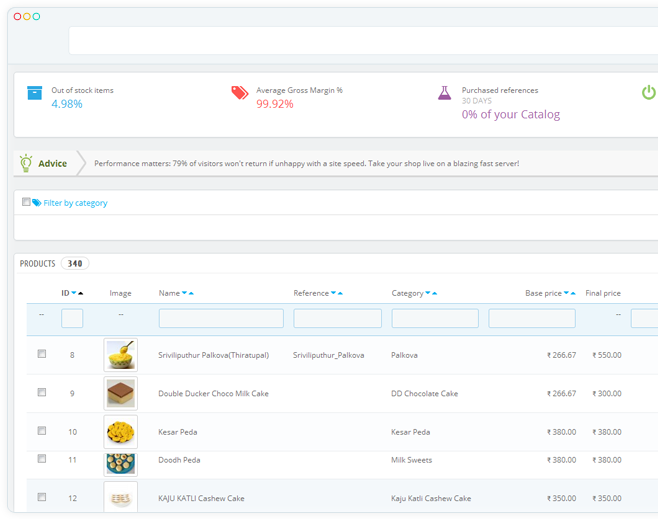
Task: Sort Reference column ascending
Action: point(340,293)
